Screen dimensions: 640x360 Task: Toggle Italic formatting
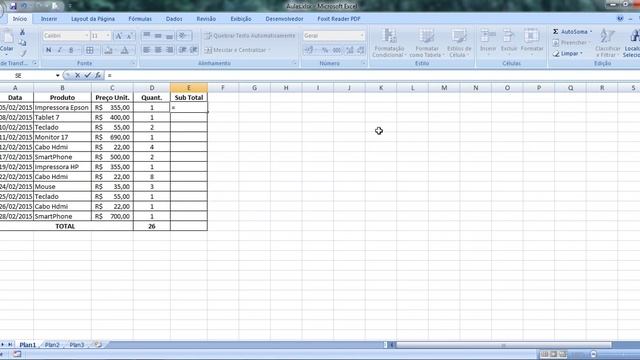[60, 50]
